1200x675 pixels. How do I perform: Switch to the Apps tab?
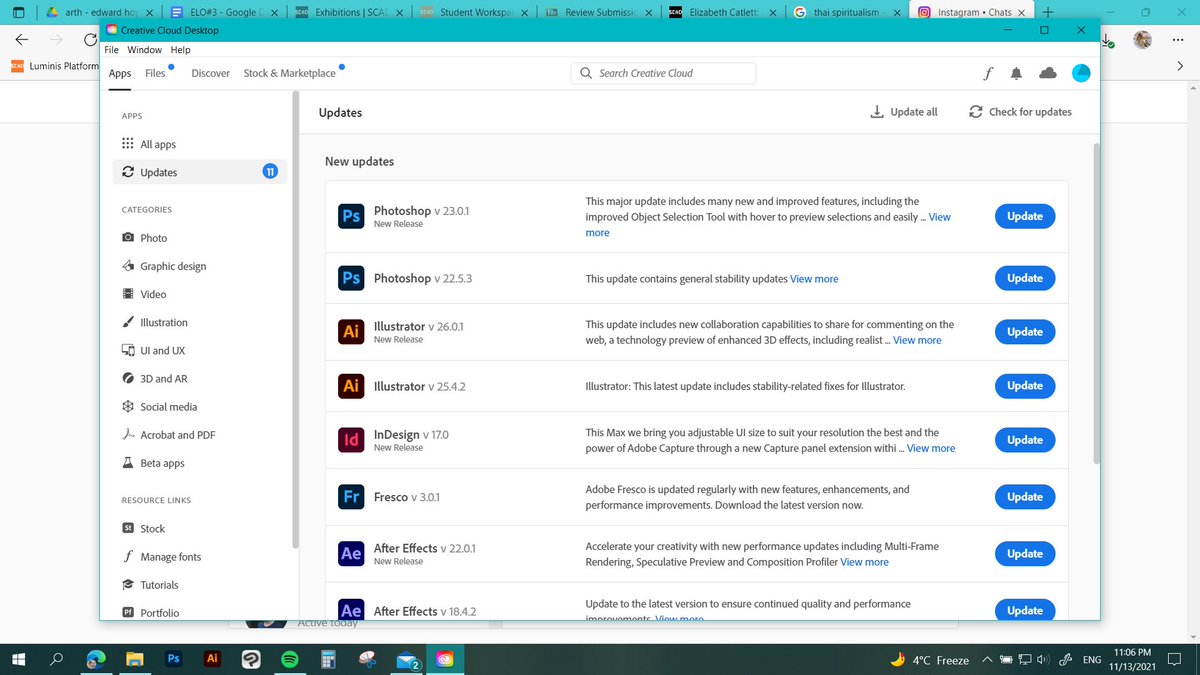click(120, 73)
